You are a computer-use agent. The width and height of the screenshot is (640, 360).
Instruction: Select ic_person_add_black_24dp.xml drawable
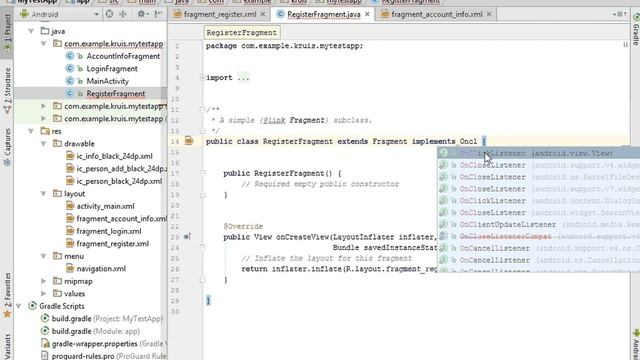coord(121,169)
